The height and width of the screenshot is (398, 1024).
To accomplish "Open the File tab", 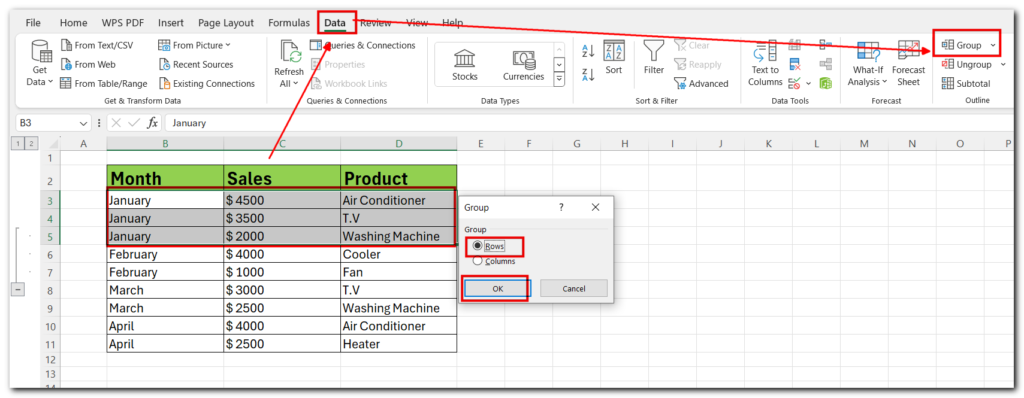I will click(33, 23).
